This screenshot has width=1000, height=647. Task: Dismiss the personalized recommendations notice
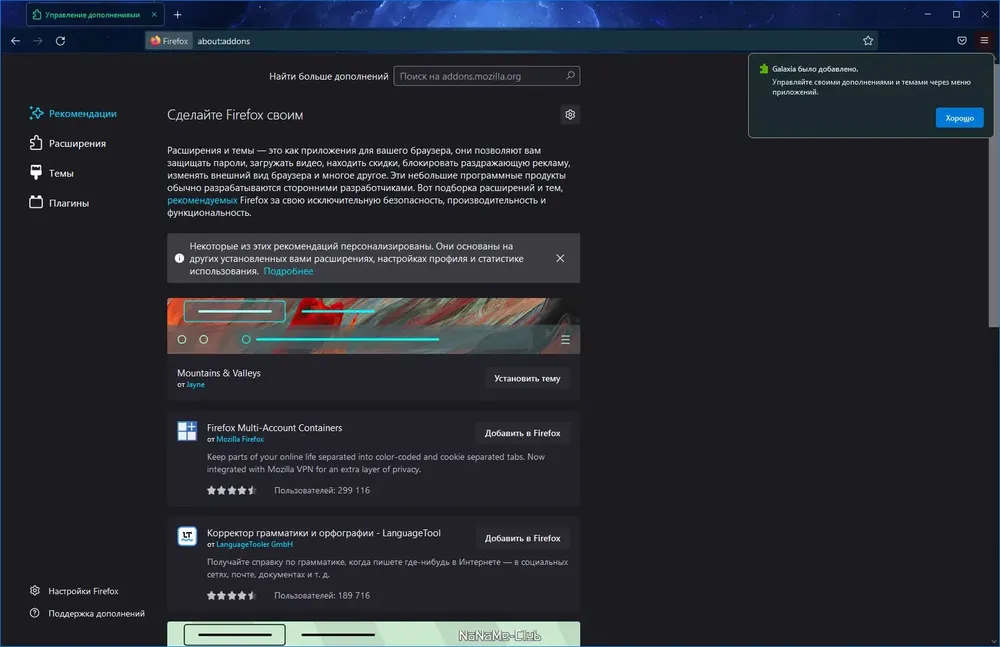560,258
